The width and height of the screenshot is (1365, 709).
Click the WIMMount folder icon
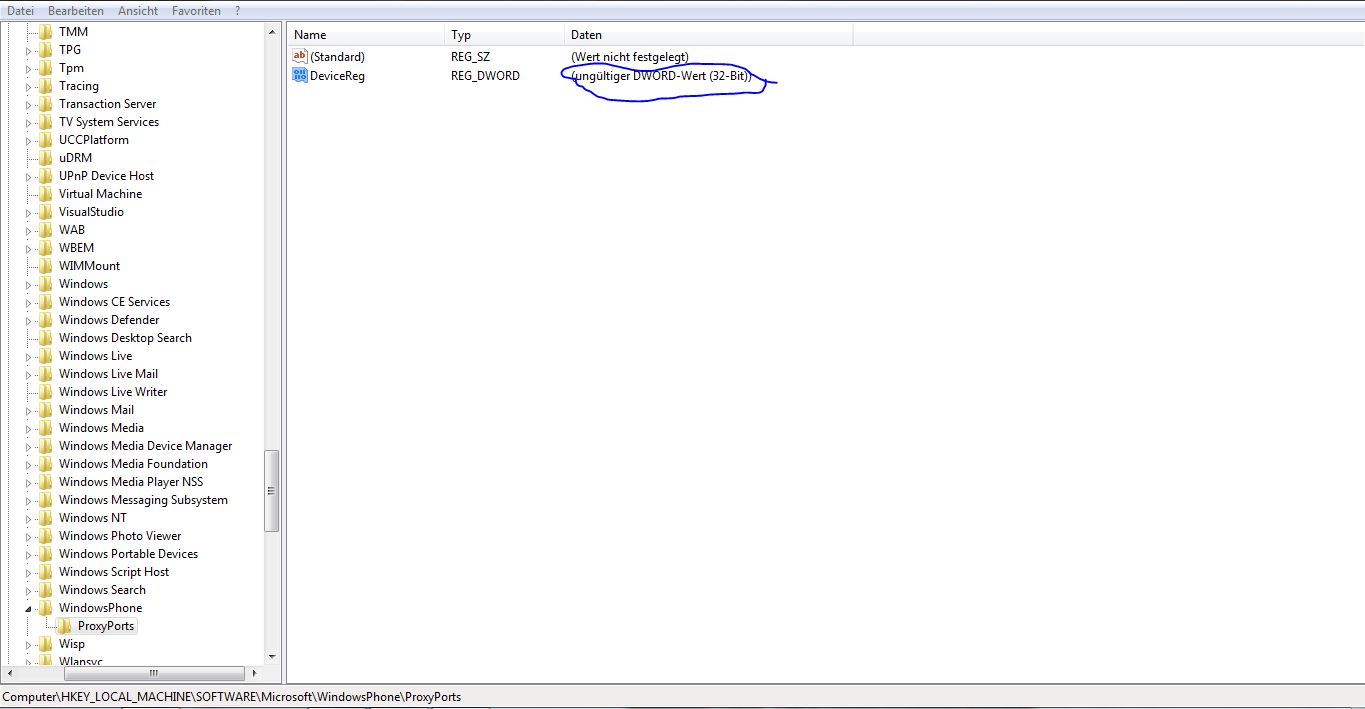tap(46, 266)
